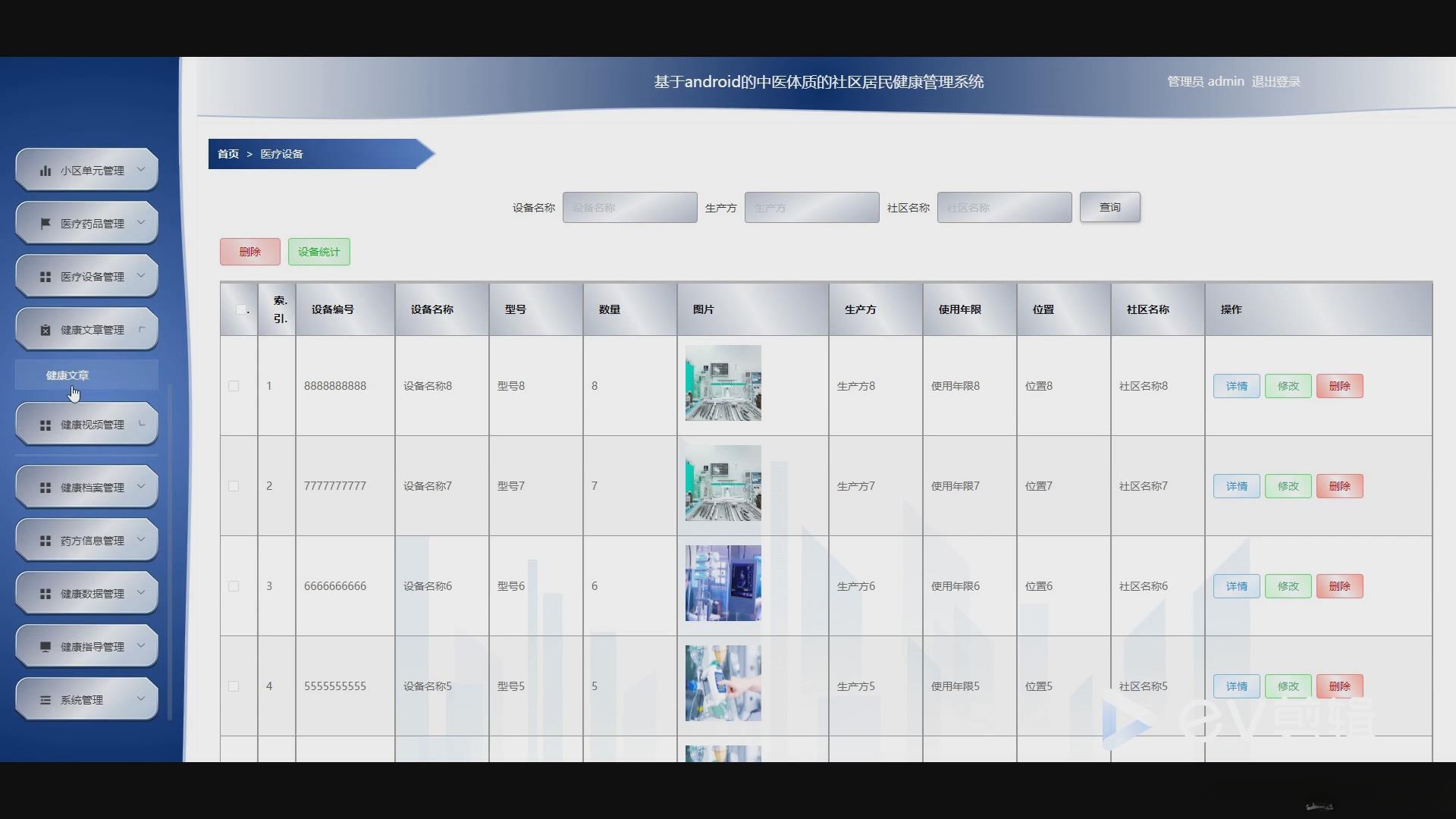This screenshot has height=819, width=1456.
Task: Expand 系统管理 menu chevron
Action: [141, 698]
